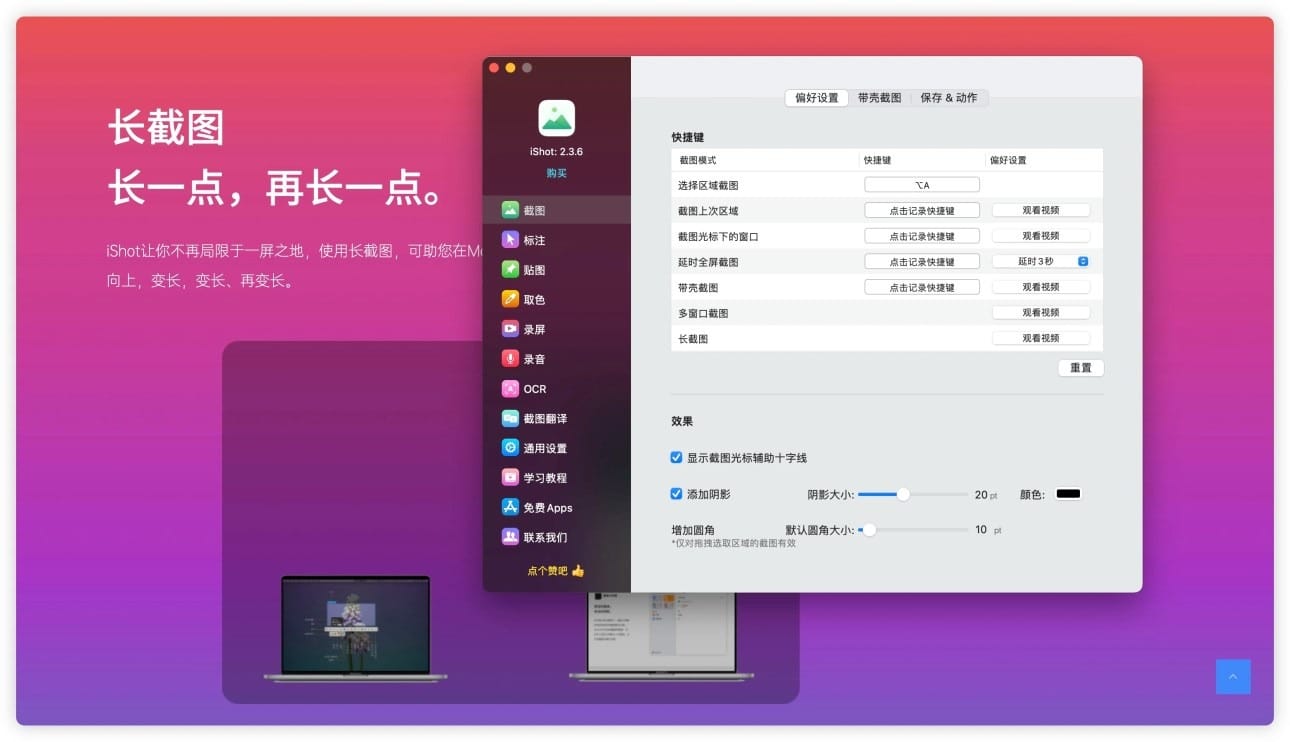The width and height of the screenshot is (1290, 742).
Task: Disable the 添加阴影 shadow checkbox
Action: 677,494
